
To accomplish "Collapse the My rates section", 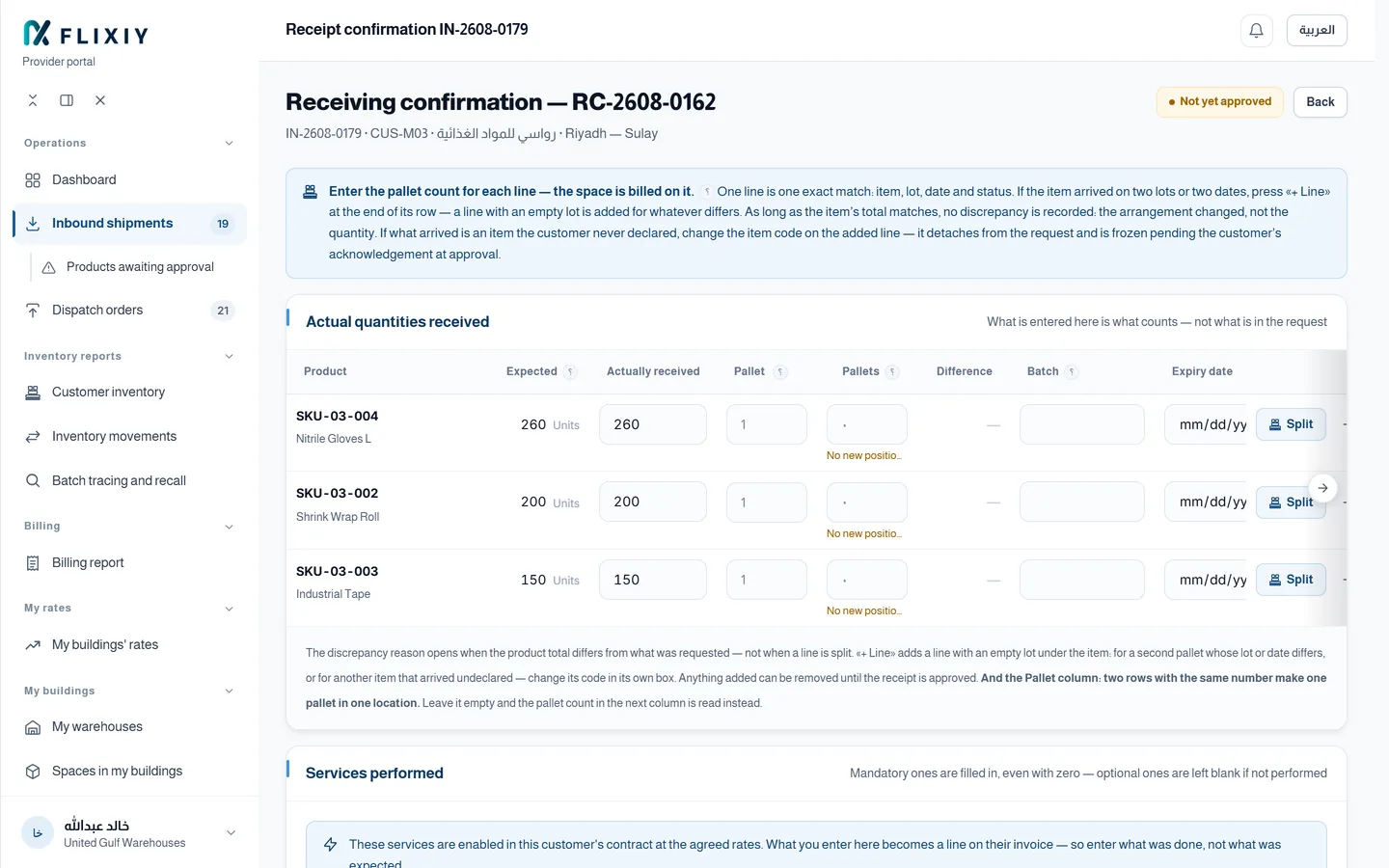I will click(229, 609).
